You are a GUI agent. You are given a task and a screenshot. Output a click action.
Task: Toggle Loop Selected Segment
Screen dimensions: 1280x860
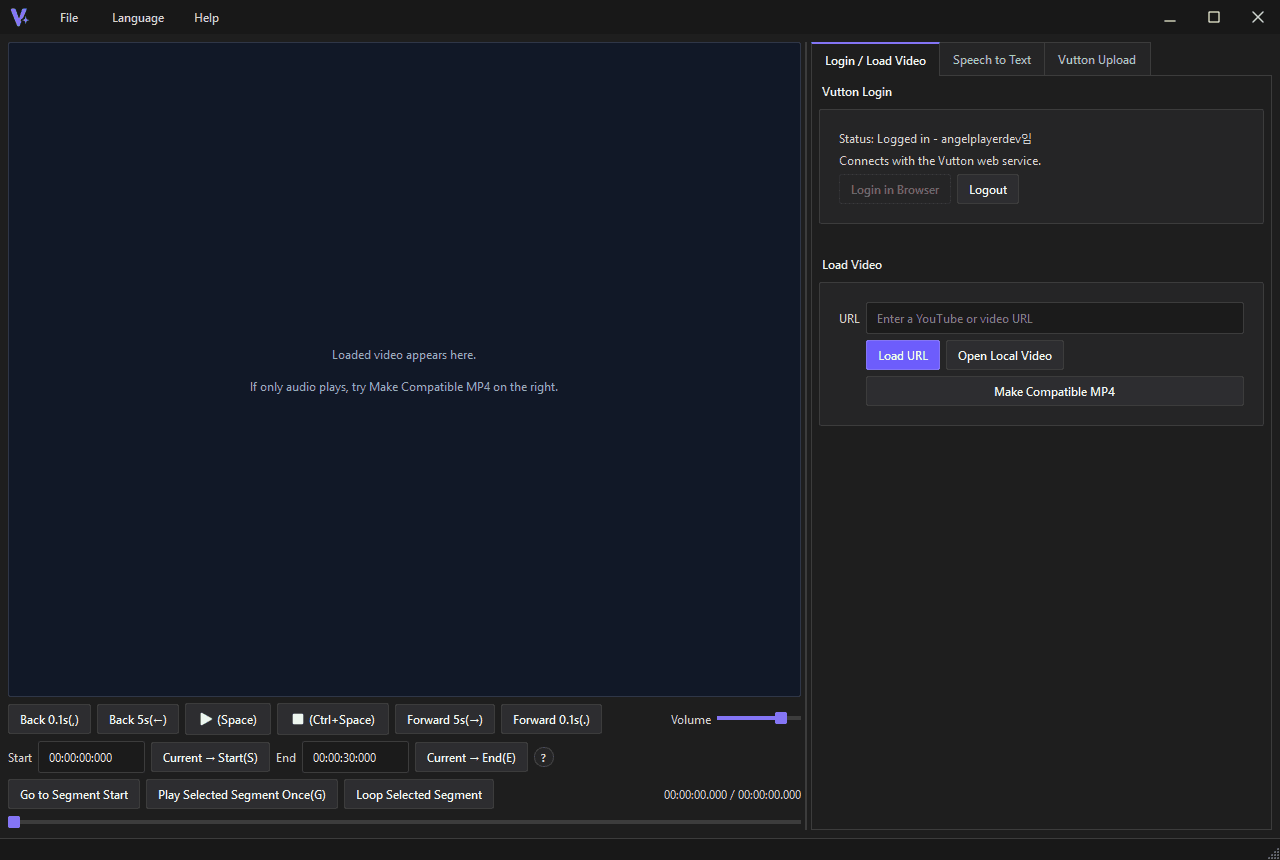pos(419,795)
